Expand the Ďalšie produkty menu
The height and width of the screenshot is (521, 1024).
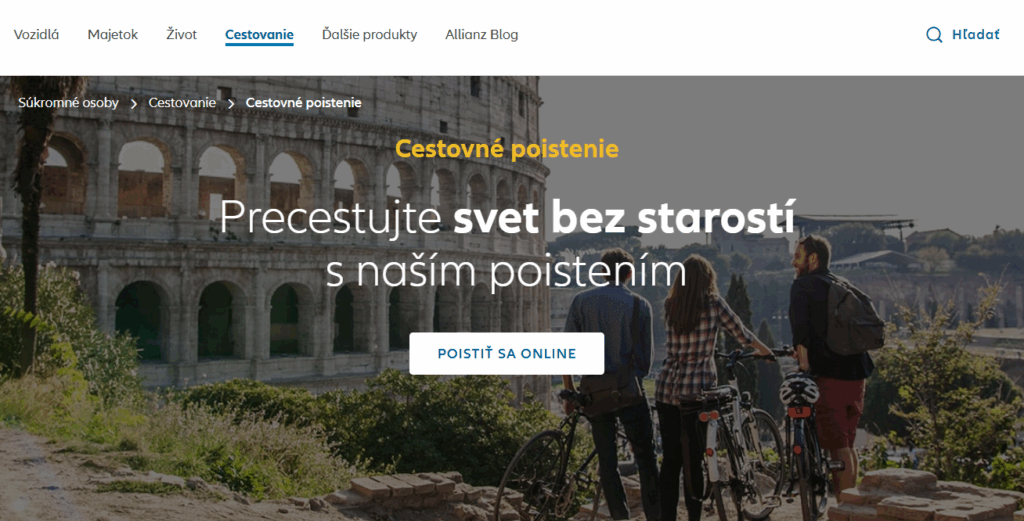click(x=369, y=35)
